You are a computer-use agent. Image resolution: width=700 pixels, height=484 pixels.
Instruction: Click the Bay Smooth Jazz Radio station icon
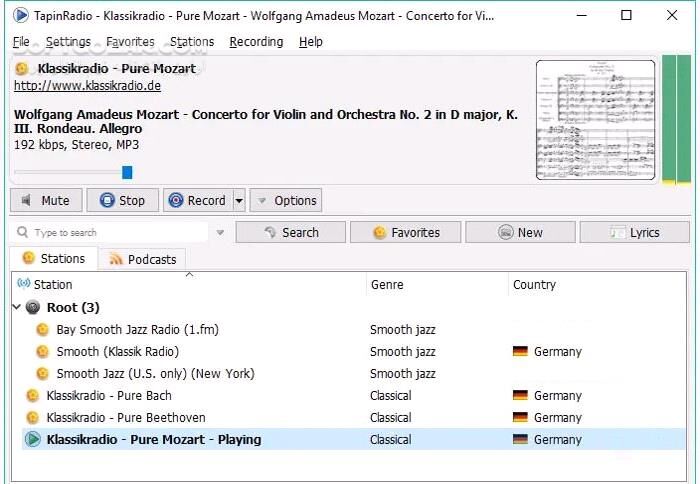click(x=42, y=329)
